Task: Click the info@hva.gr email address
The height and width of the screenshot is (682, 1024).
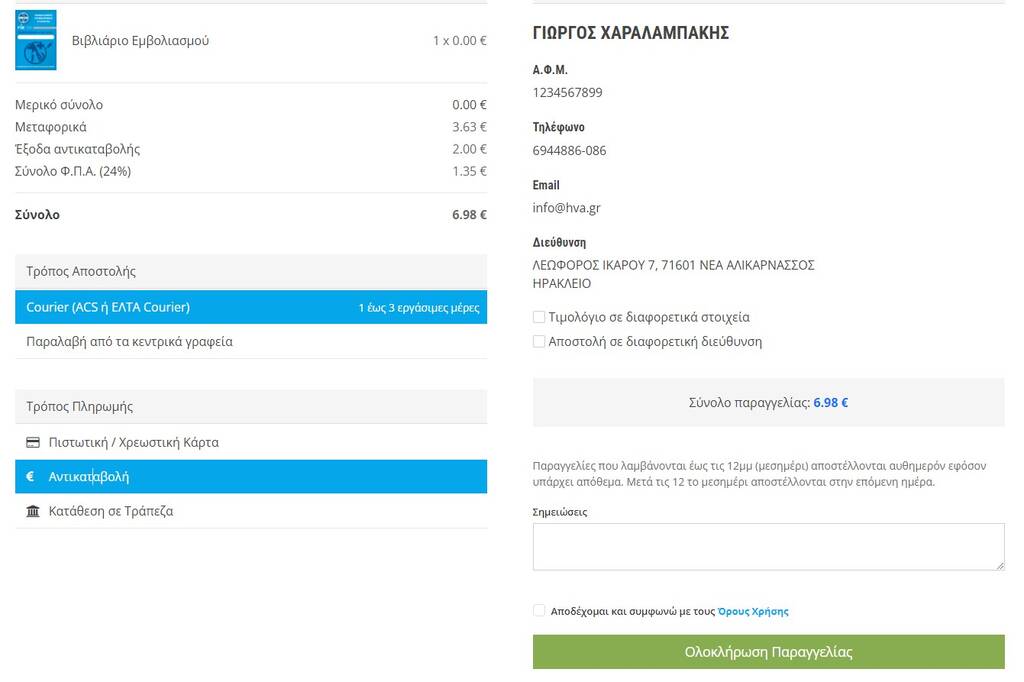Action: coord(566,208)
